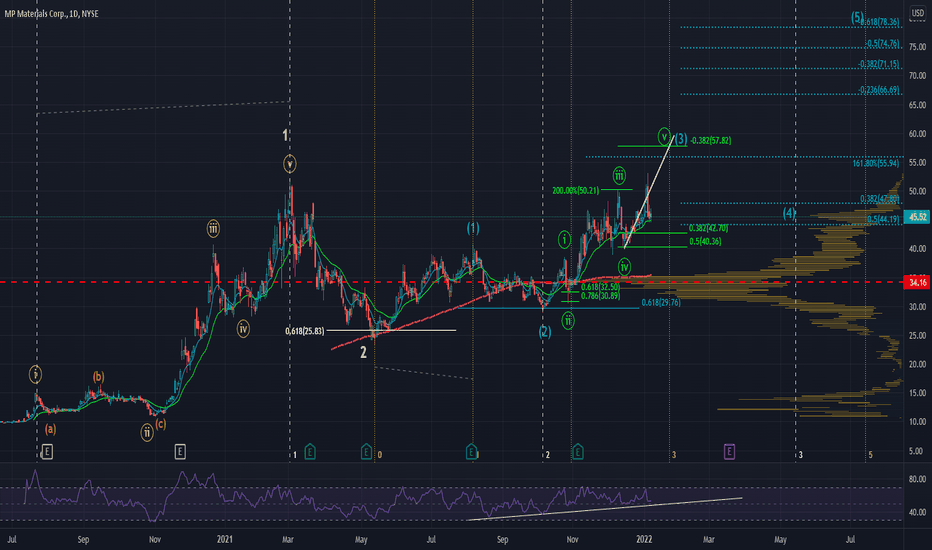The height and width of the screenshot is (550, 932).
Task: Select the white wave 1 label above circled v
Action: tap(285, 135)
